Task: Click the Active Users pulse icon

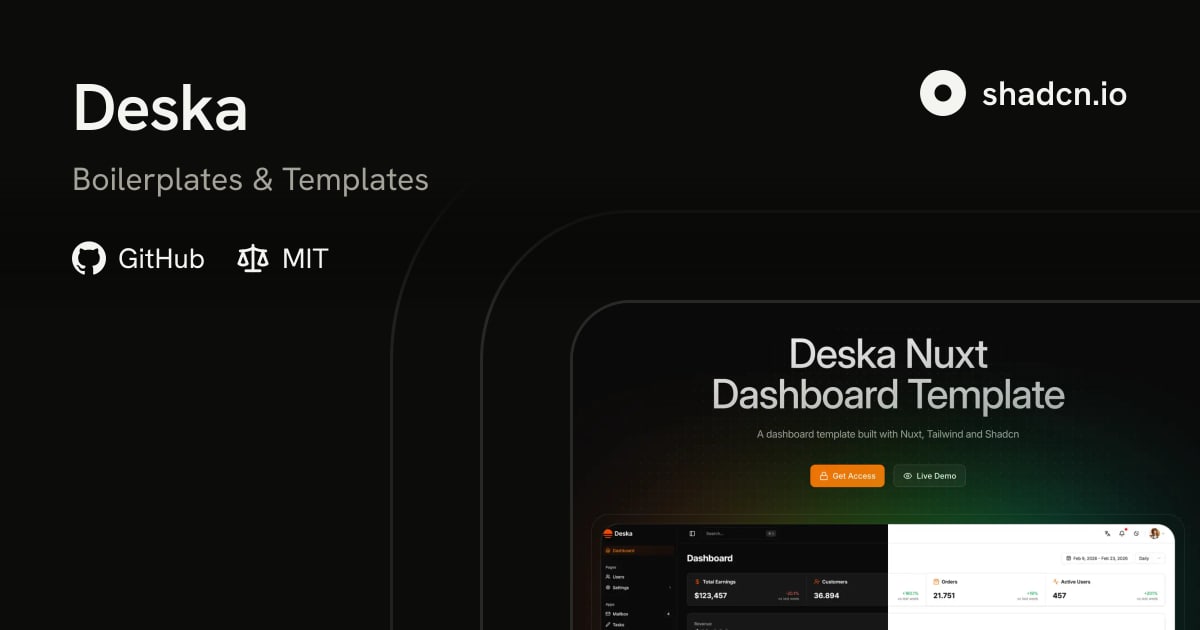Action: tap(1057, 581)
